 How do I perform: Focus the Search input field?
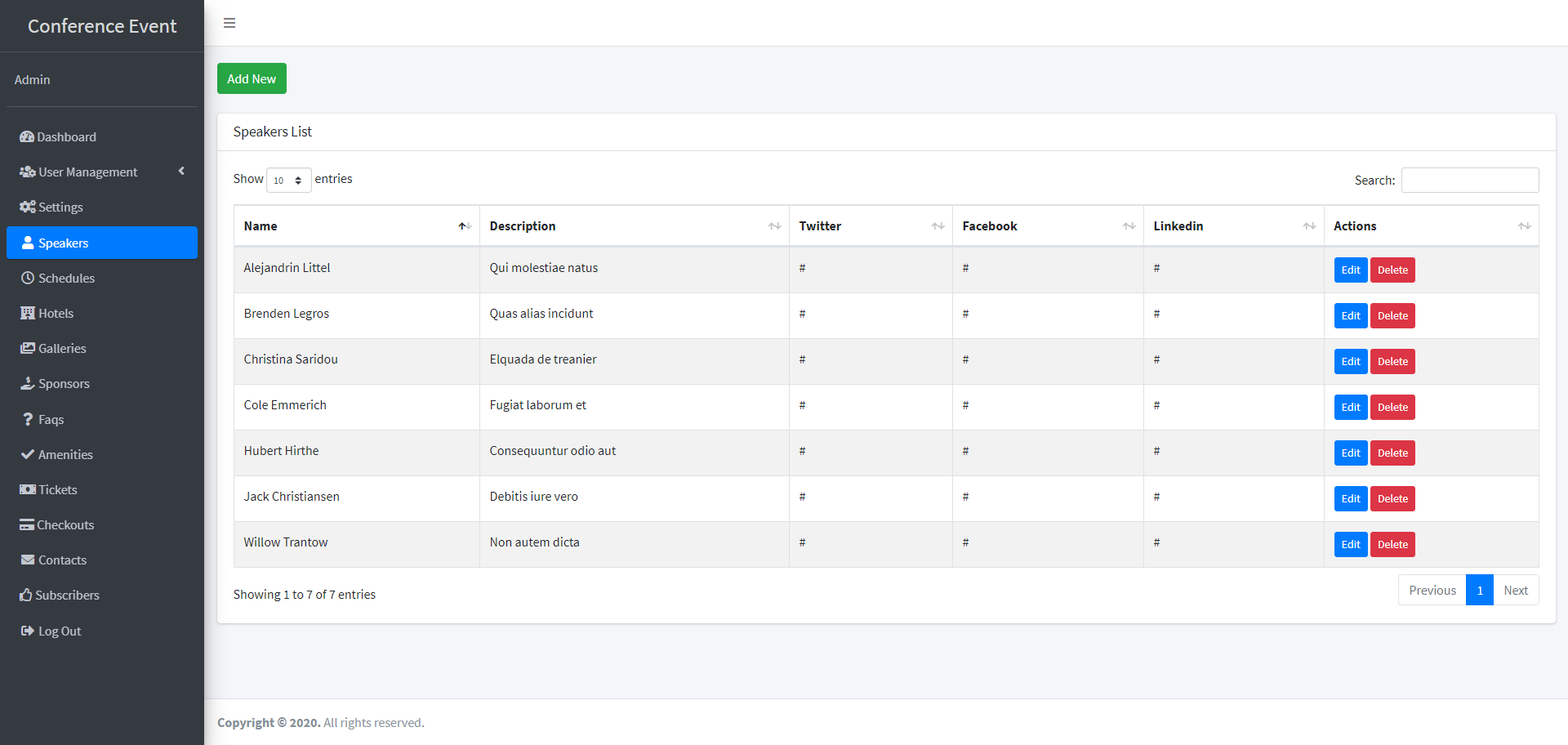point(1469,181)
